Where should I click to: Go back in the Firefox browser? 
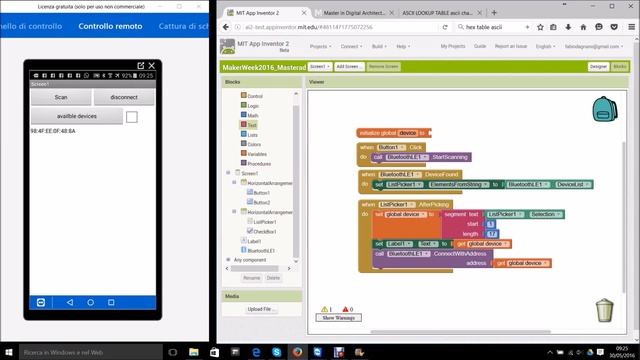226,27
